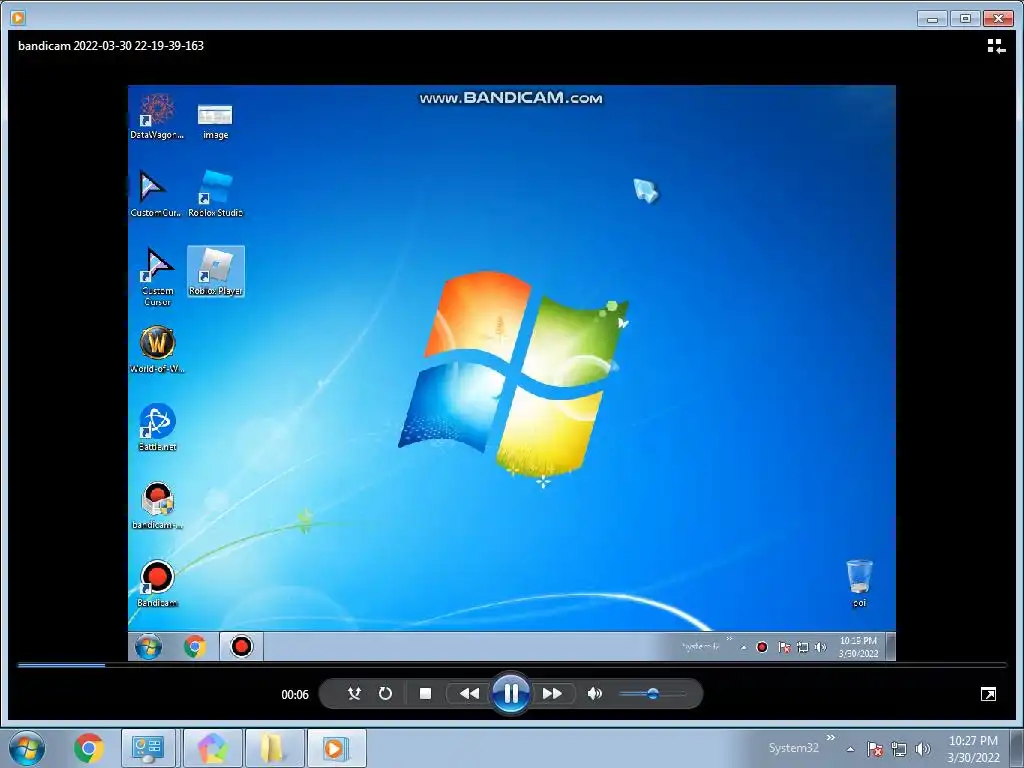
Task: Click the Show desktop button on the taskbar edge
Action: [x=1017, y=748]
